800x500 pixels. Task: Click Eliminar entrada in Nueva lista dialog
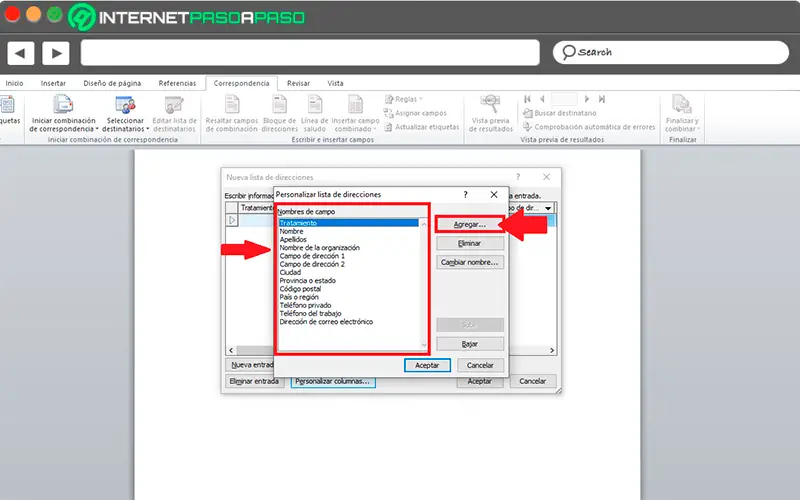[254, 381]
